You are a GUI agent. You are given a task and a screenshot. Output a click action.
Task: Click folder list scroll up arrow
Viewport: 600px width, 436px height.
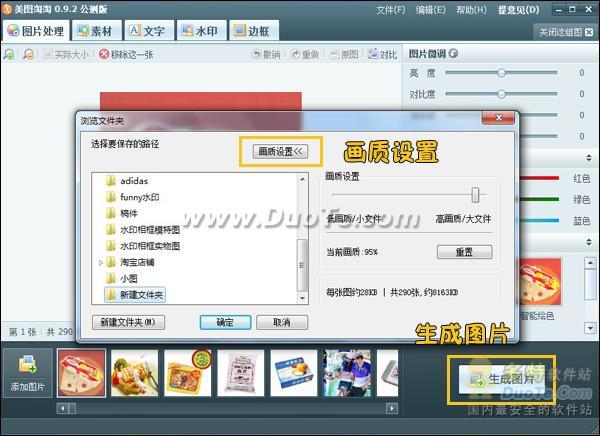click(302, 179)
